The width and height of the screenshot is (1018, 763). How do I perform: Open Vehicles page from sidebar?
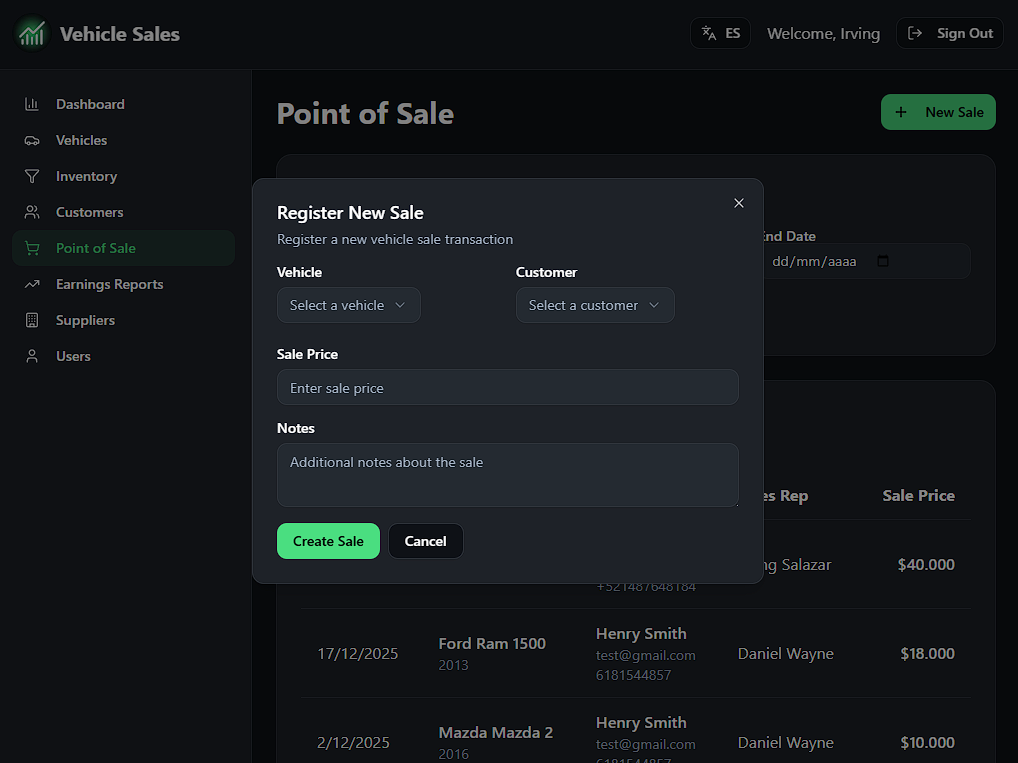123,140
